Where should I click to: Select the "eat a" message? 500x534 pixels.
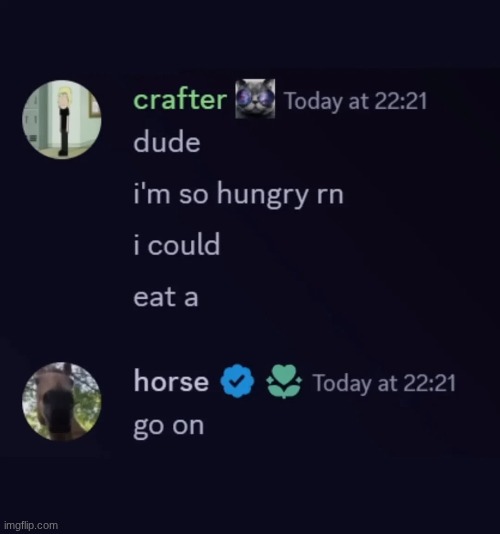(166, 297)
